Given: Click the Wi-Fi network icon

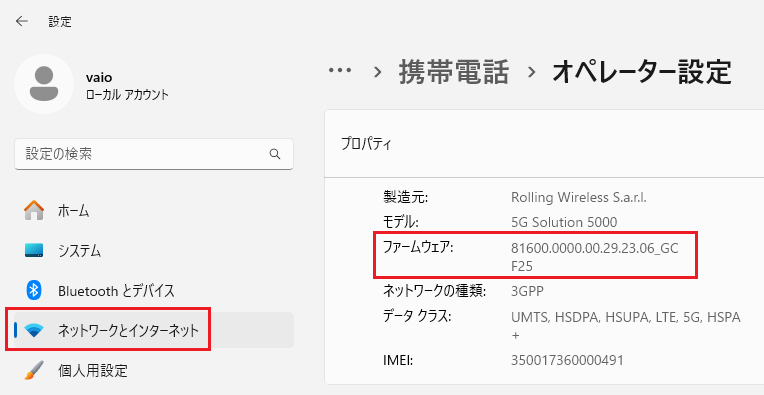Looking at the screenshot, I should tap(34, 331).
